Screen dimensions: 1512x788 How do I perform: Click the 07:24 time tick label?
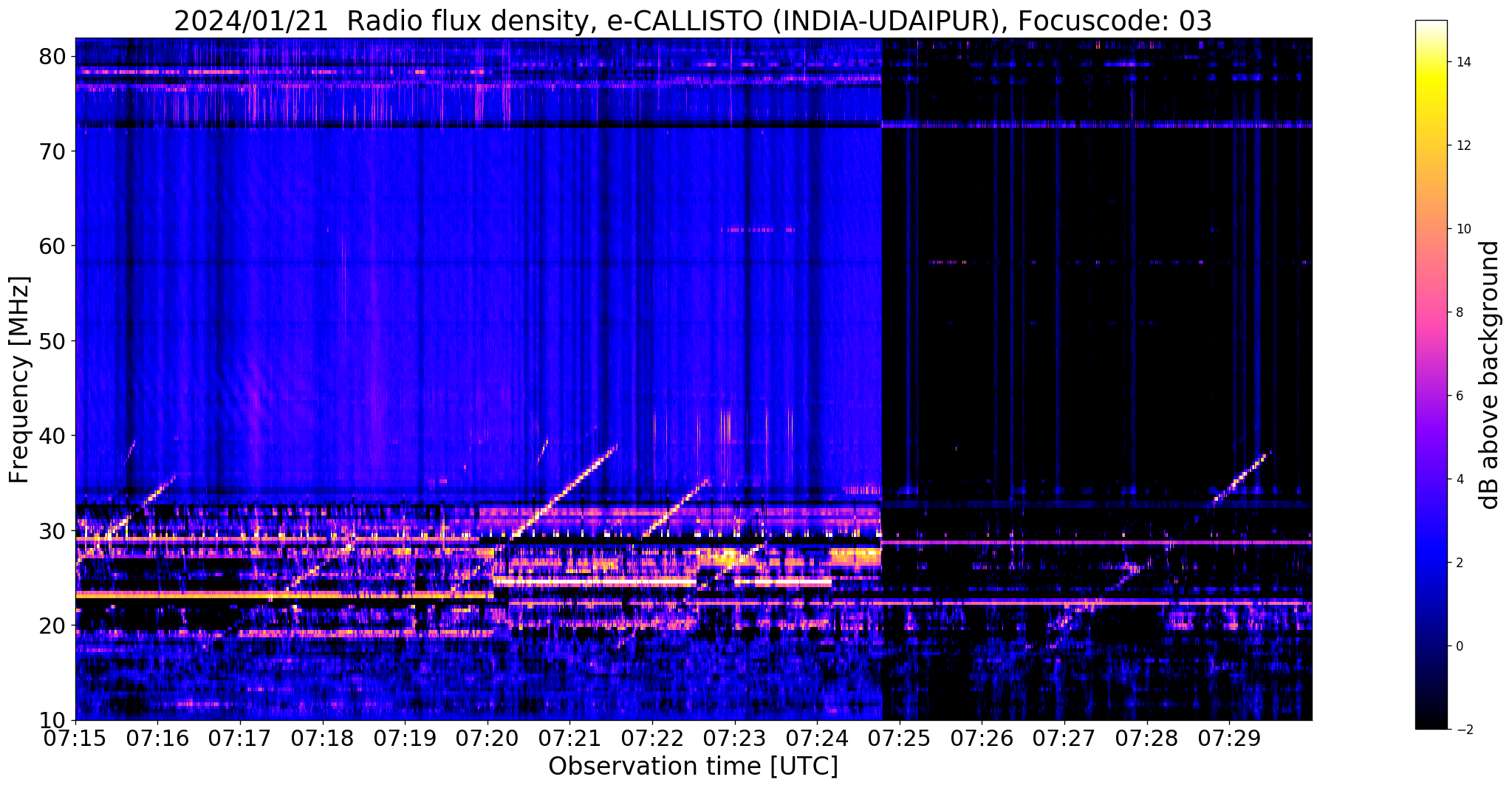[x=817, y=739]
